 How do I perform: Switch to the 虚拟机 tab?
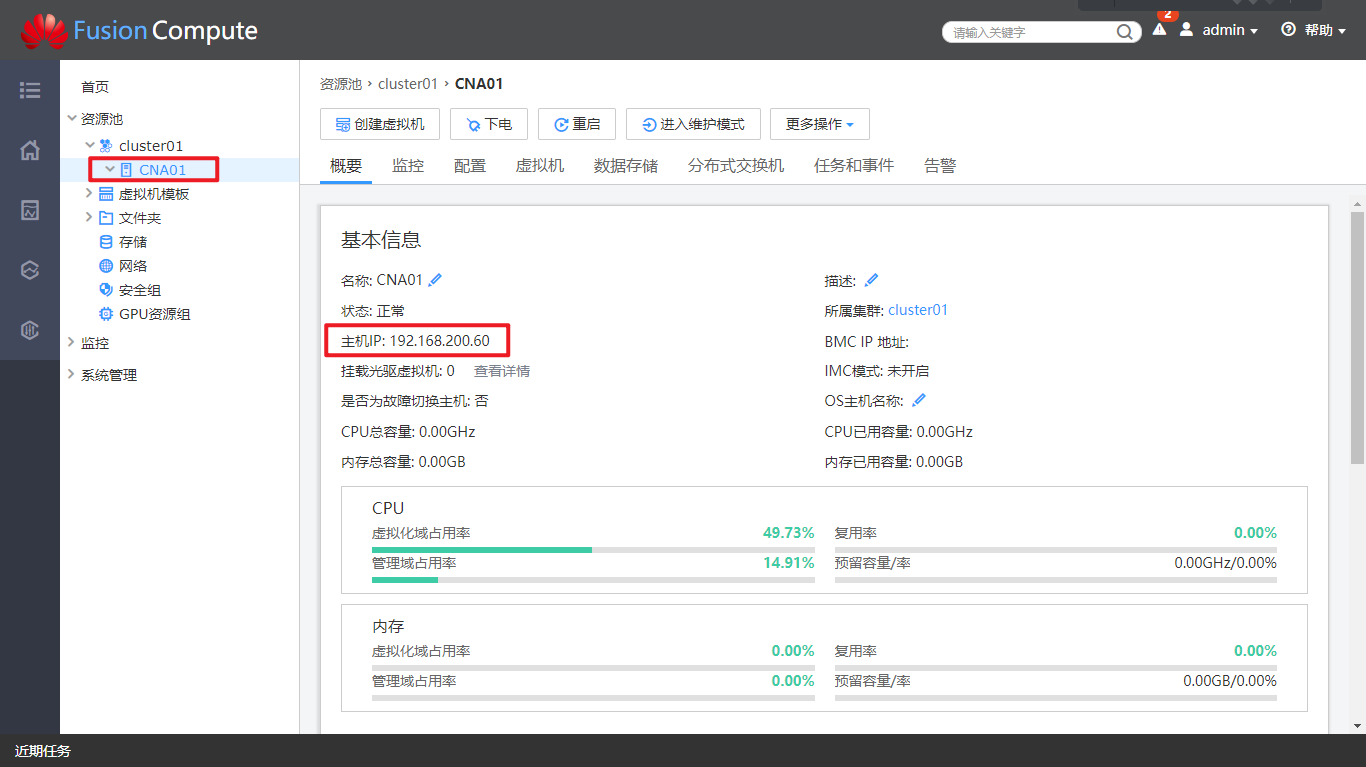(540, 166)
